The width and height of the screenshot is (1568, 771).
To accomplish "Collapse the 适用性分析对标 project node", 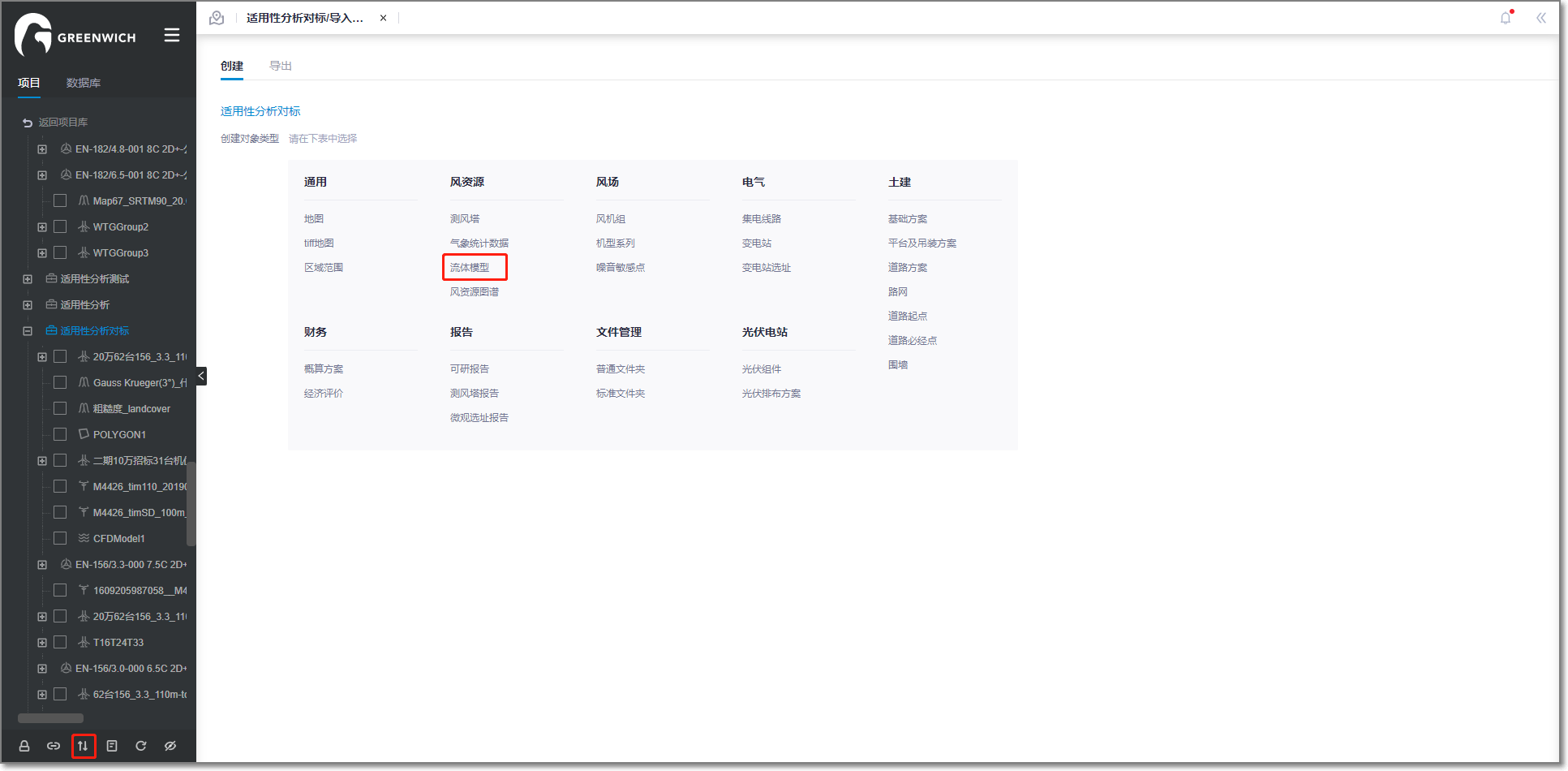I will [x=28, y=331].
